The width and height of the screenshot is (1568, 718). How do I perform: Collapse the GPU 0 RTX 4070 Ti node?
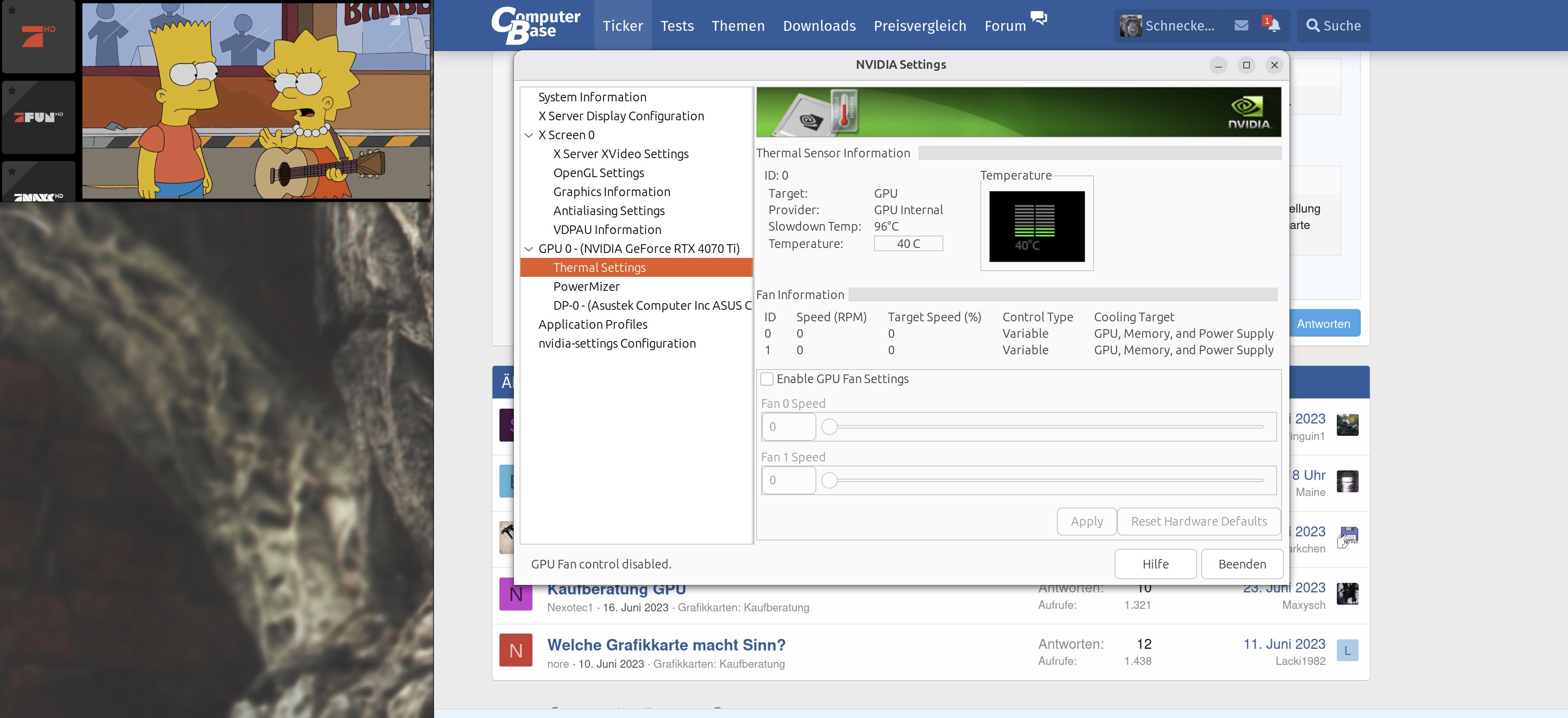529,249
